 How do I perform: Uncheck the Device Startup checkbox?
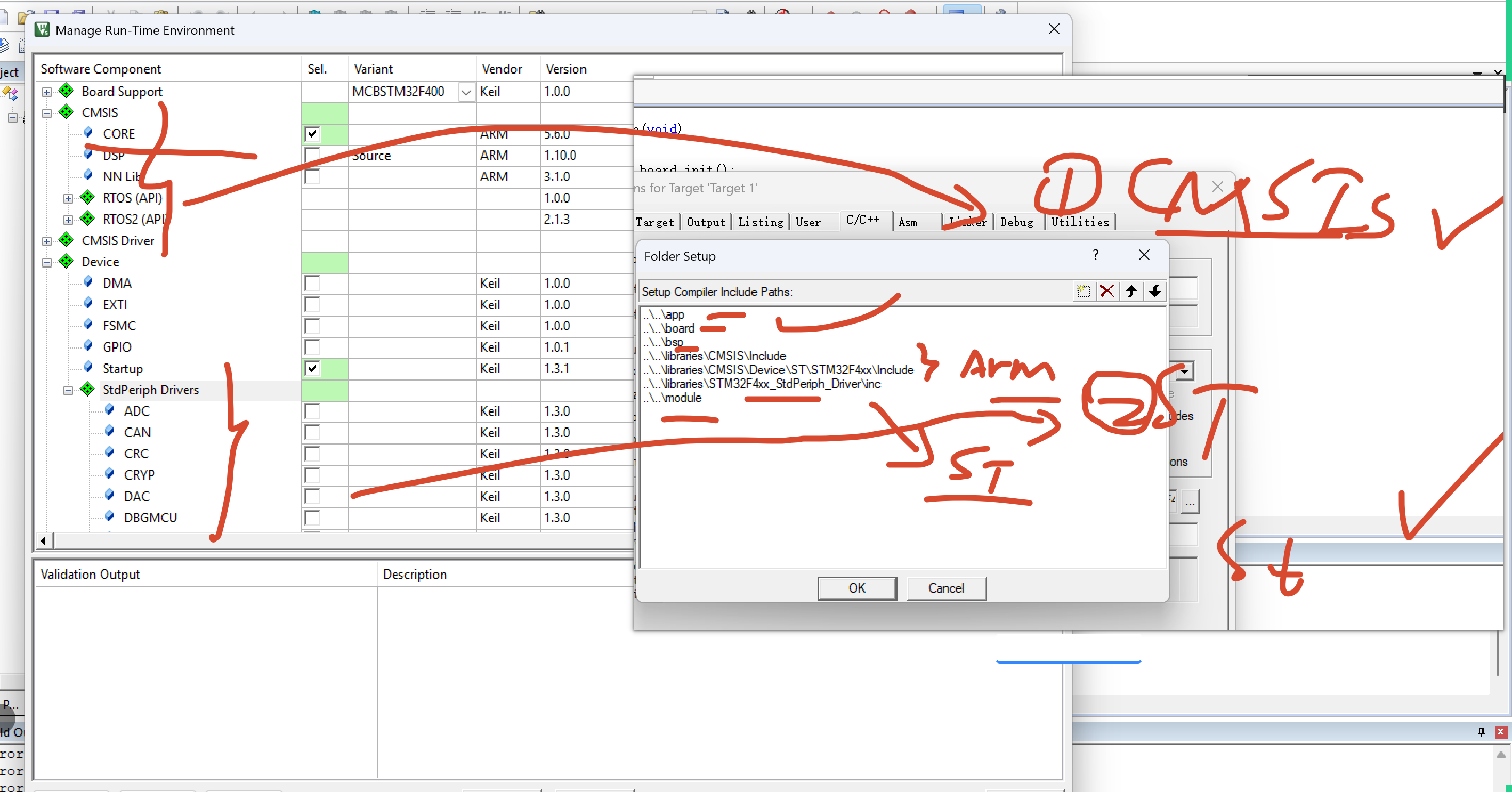tap(313, 368)
